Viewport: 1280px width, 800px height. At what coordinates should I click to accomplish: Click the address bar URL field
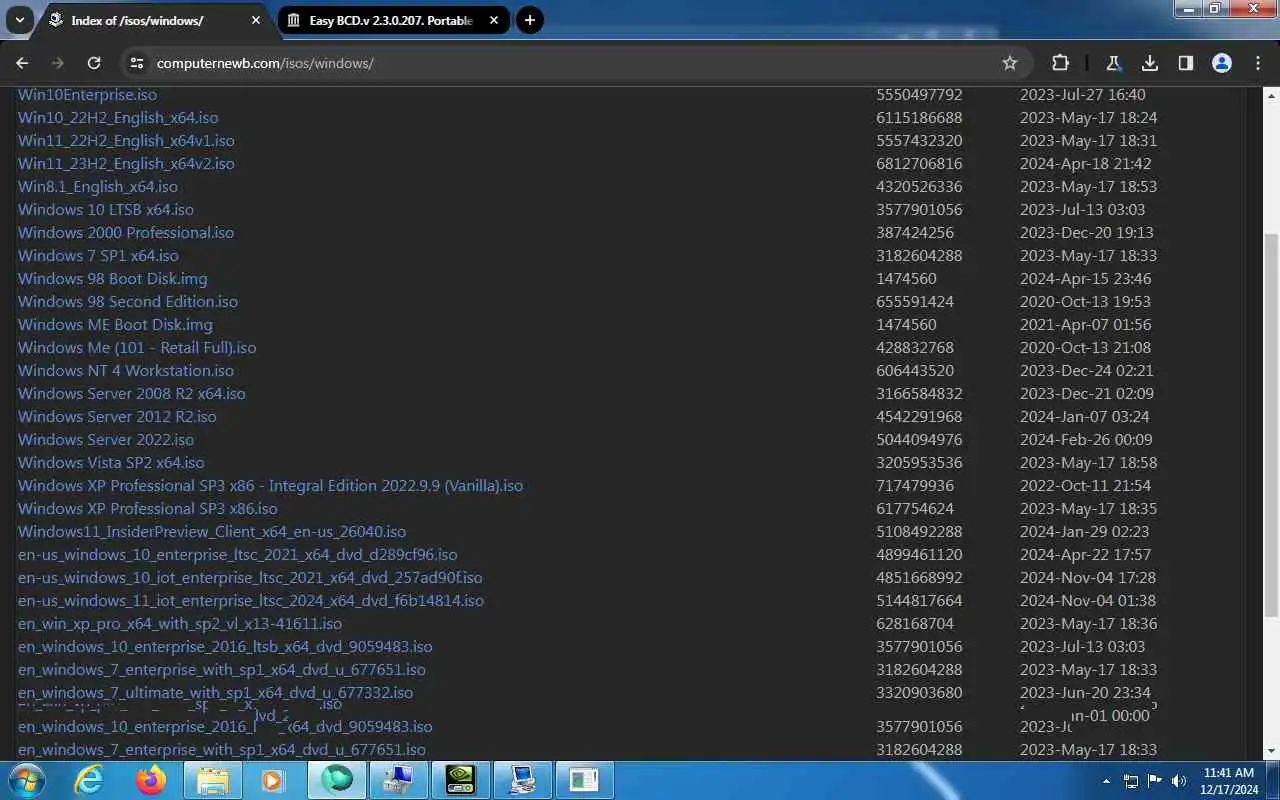(575, 63)
